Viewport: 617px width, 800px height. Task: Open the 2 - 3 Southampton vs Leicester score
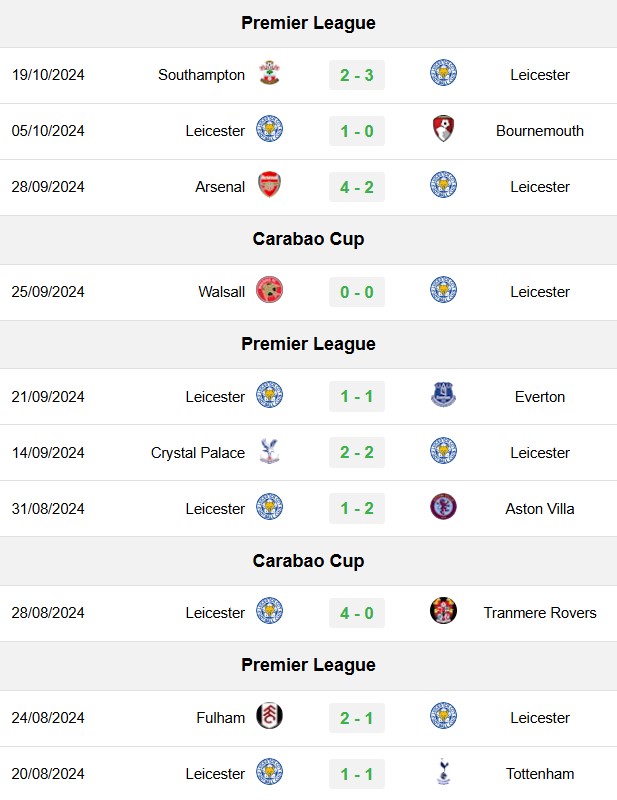tap(357, 75)
